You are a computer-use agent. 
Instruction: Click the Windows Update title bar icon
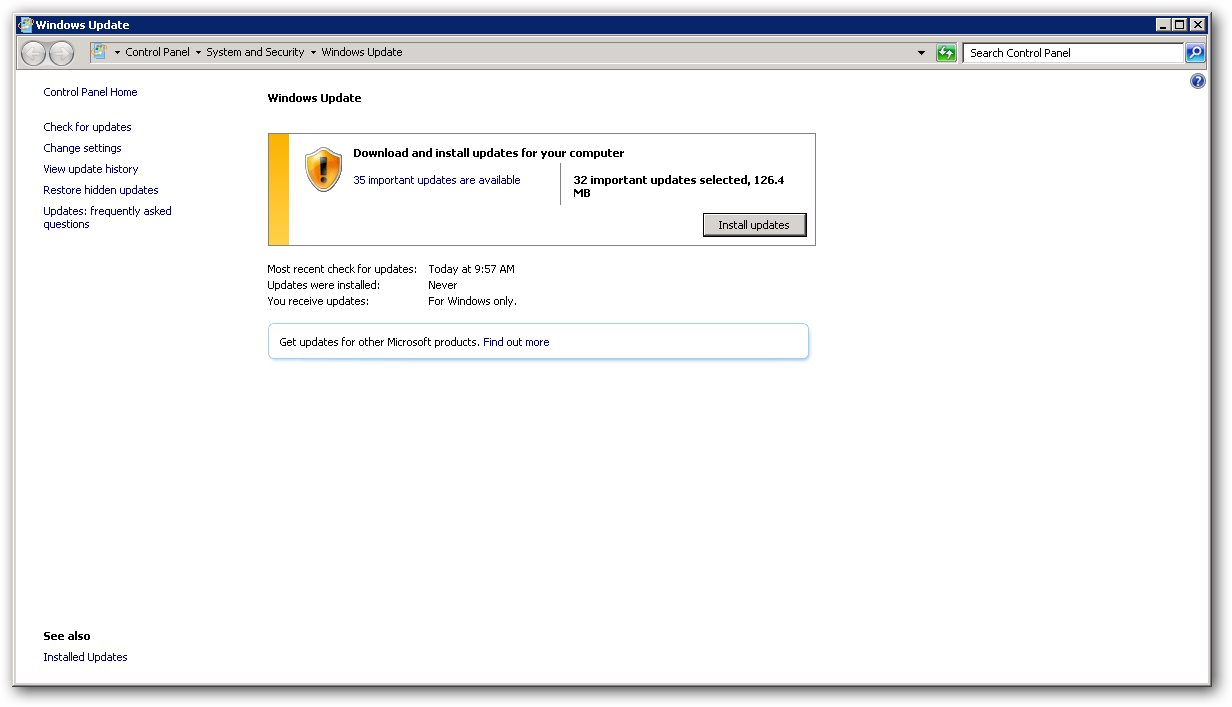tap(26, 25)
